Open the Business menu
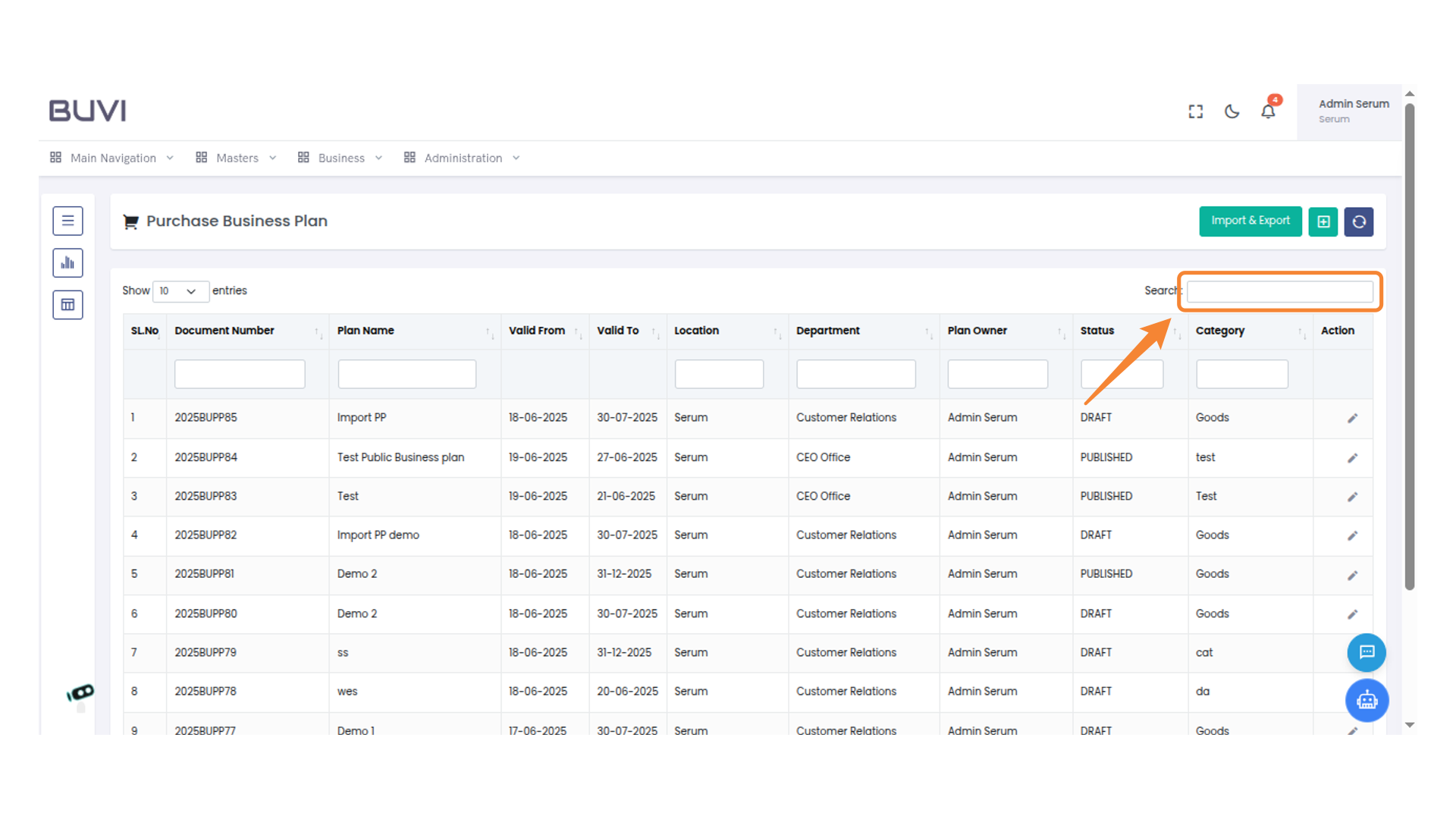This screenshot has width=1456, height=819. pyautogui.click(x=340, y=158)
